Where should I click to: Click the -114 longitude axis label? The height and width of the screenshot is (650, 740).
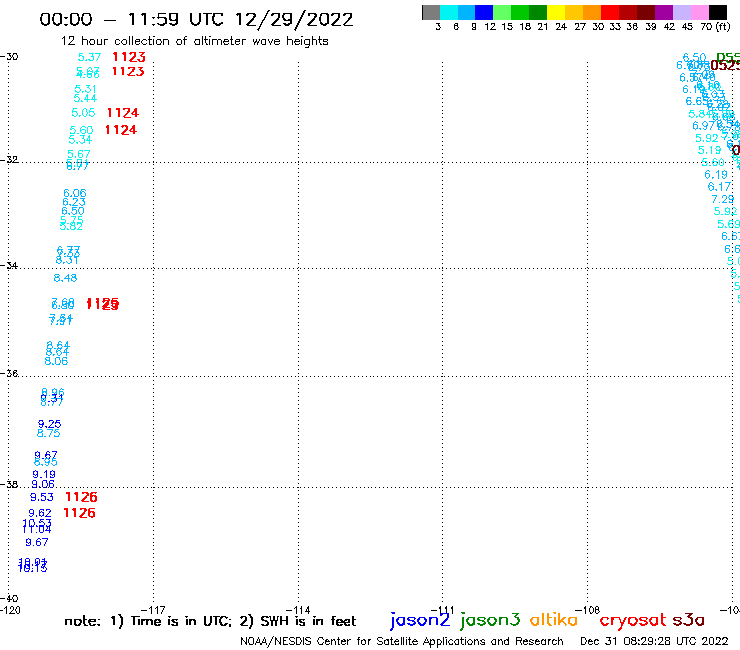click(x=298, y=610)
